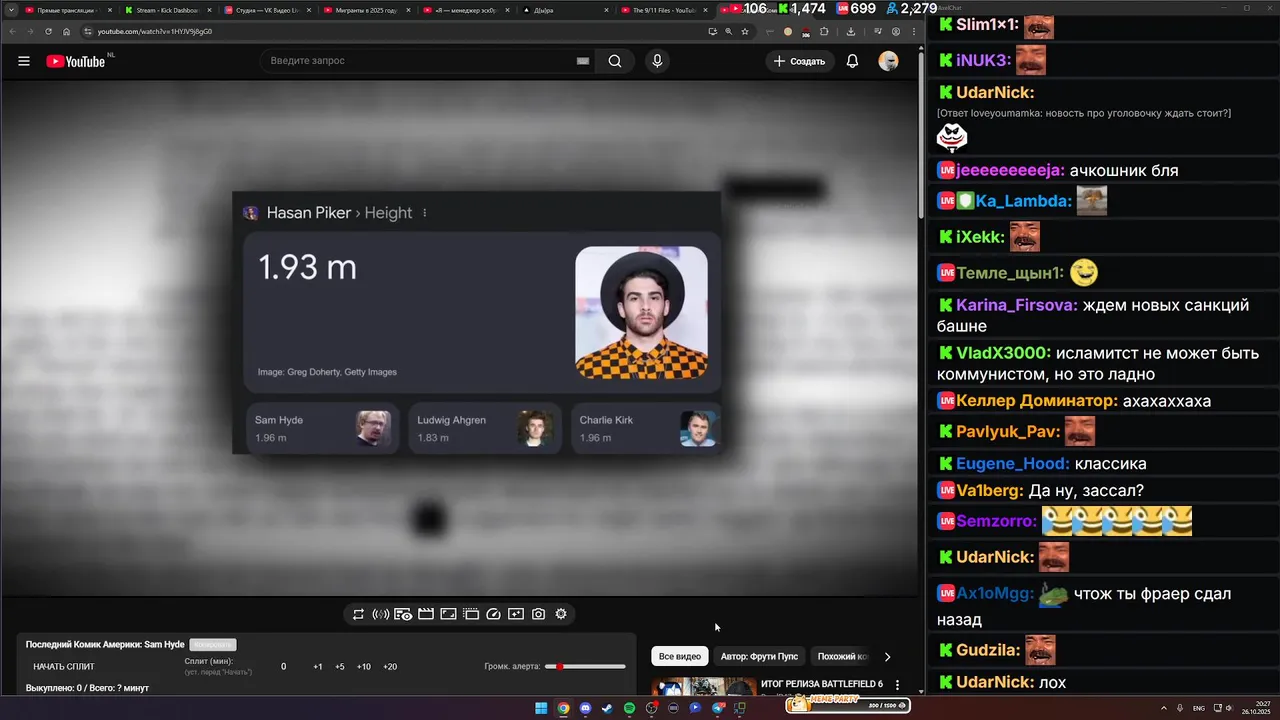
Task: Open Spotify from the taskbar
Action: (629, 708)
